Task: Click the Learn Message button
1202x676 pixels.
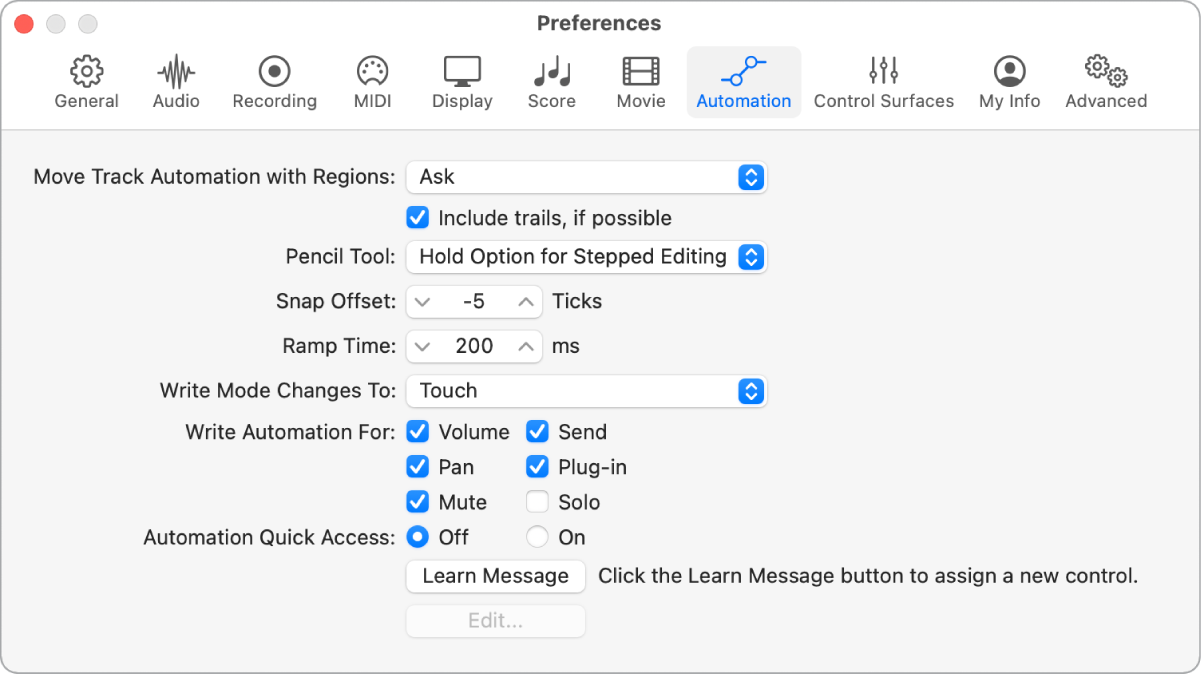Action: tap(495, 576)
